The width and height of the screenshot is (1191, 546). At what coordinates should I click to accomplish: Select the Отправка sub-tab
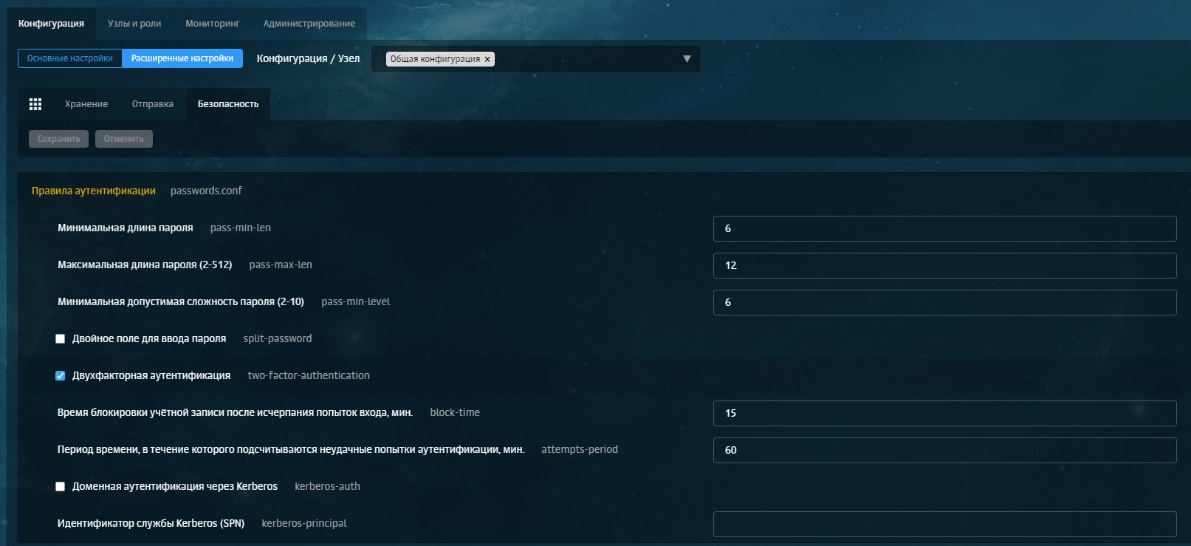pos(153,104)
